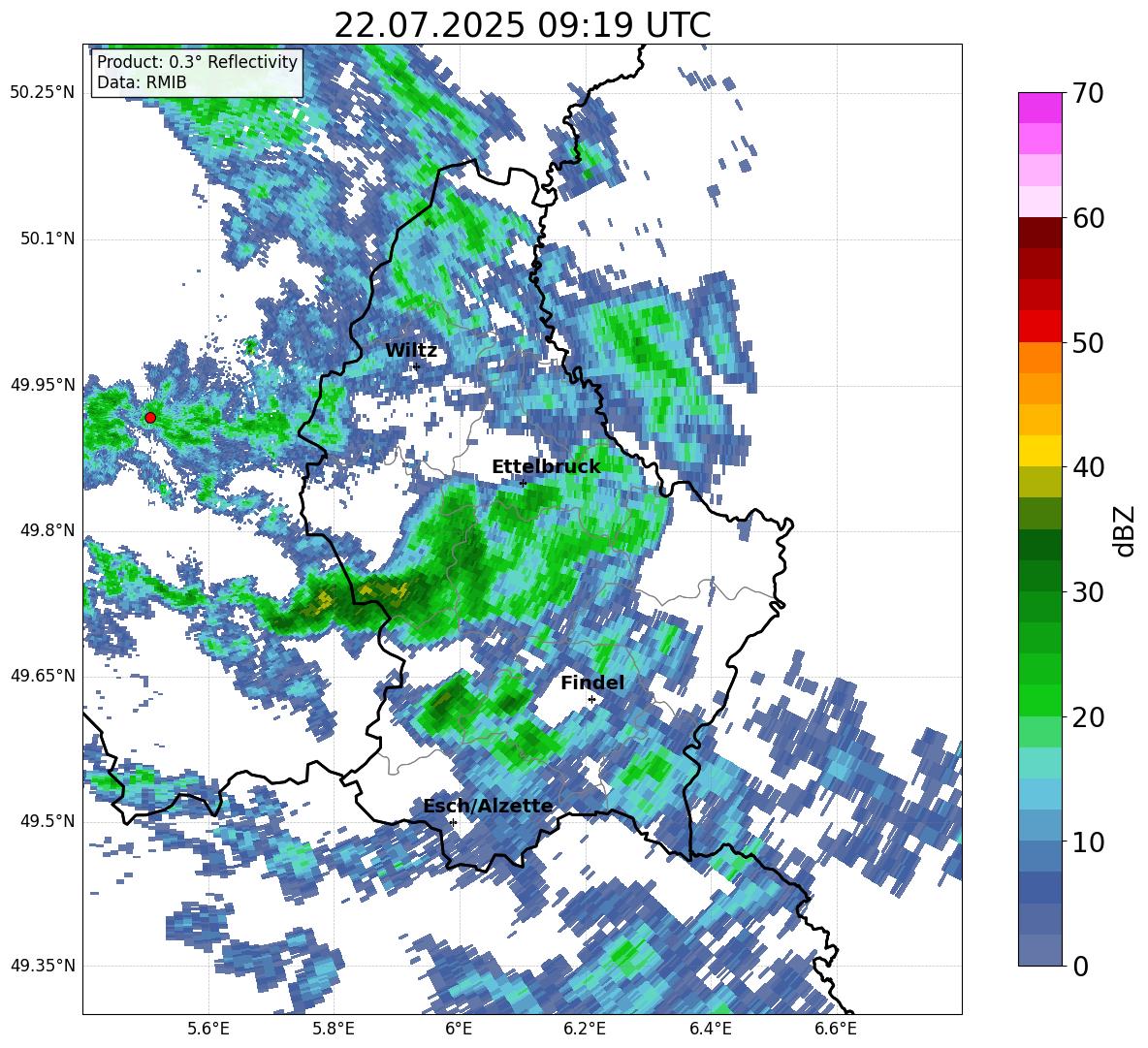Click the title '22.07.2025 09:19 UTC'
1148x1048 pixels.
coord(522,25)
